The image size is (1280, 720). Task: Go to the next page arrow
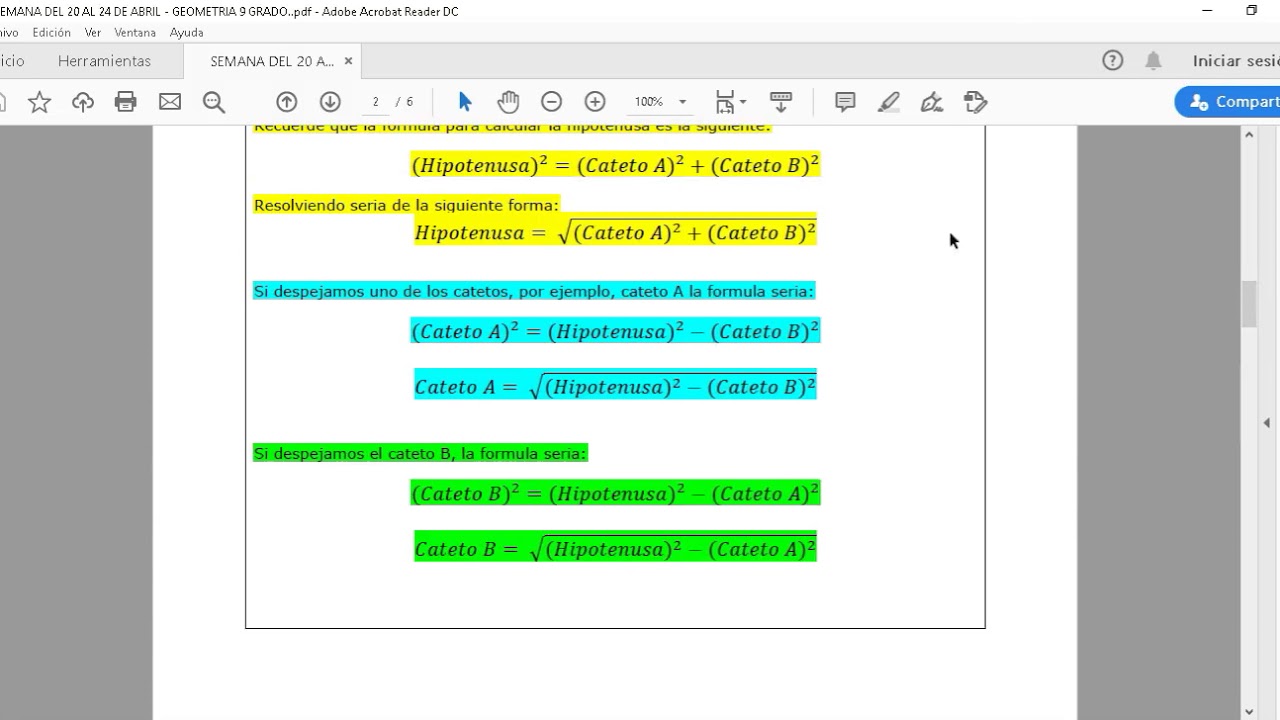click(x=330, y=102)
